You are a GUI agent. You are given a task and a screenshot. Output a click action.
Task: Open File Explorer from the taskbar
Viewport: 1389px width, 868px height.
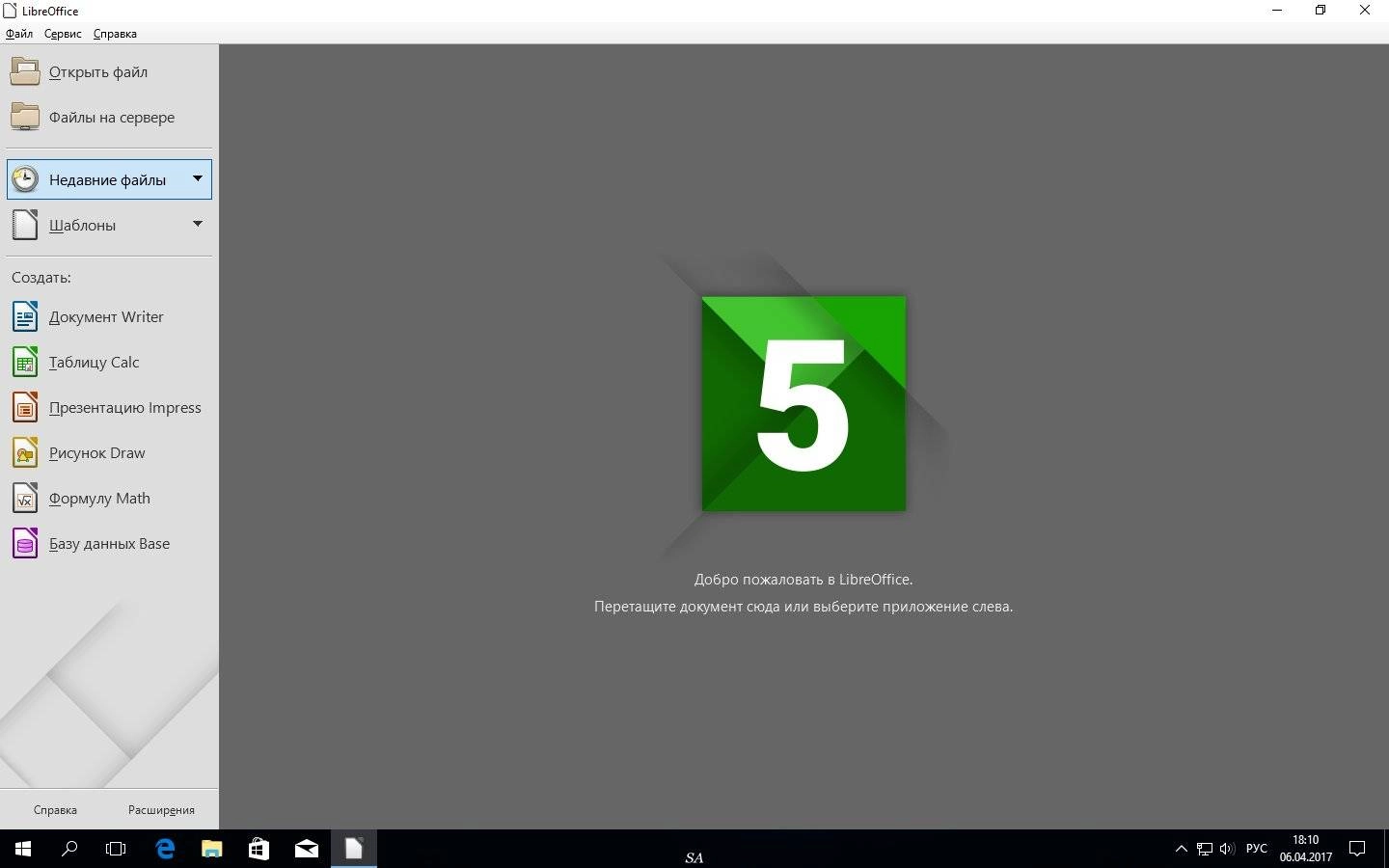(212, 849)
